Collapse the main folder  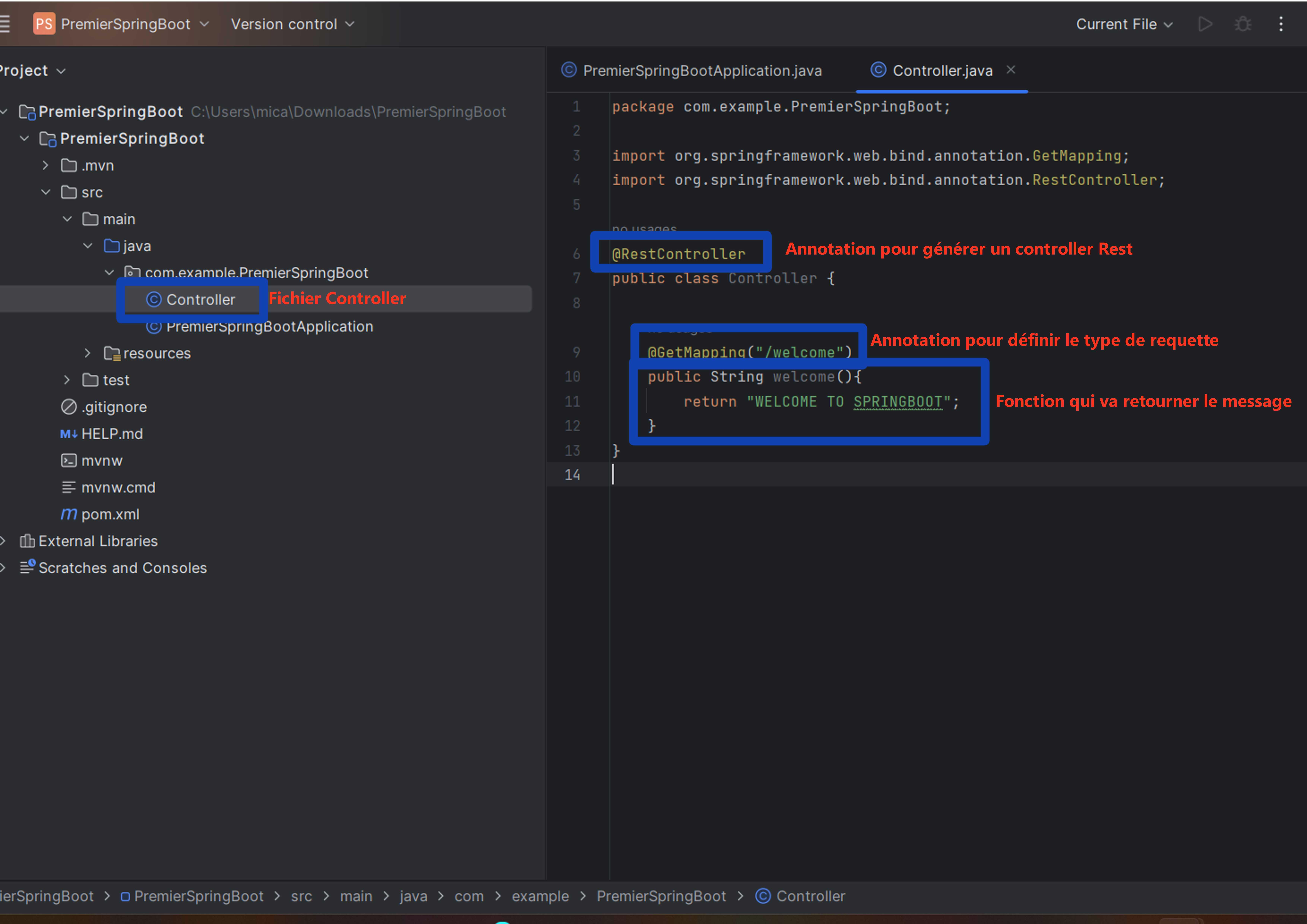click(x=67, y=219)
